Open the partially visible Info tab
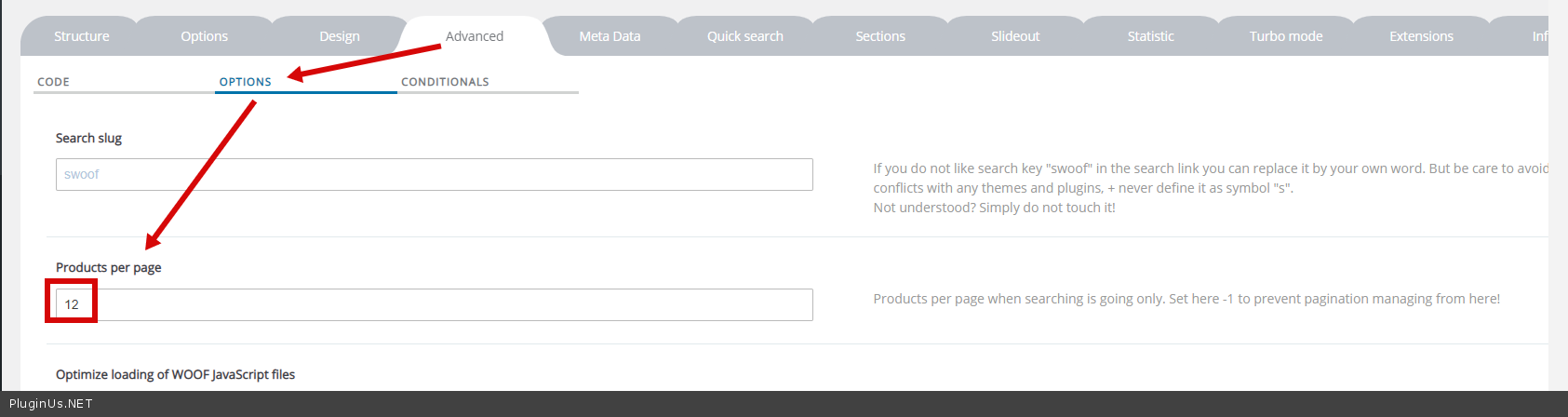This screenshot has width=1568, height=417. [x=1539, y=36]
